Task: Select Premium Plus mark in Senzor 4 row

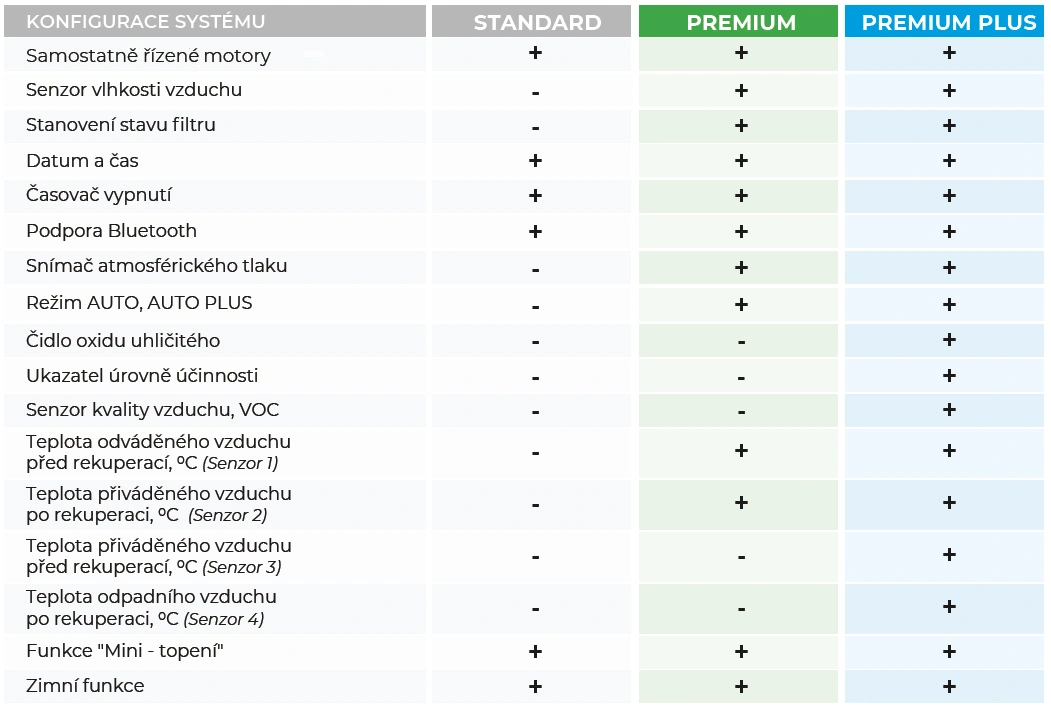Action: [949, 607]
